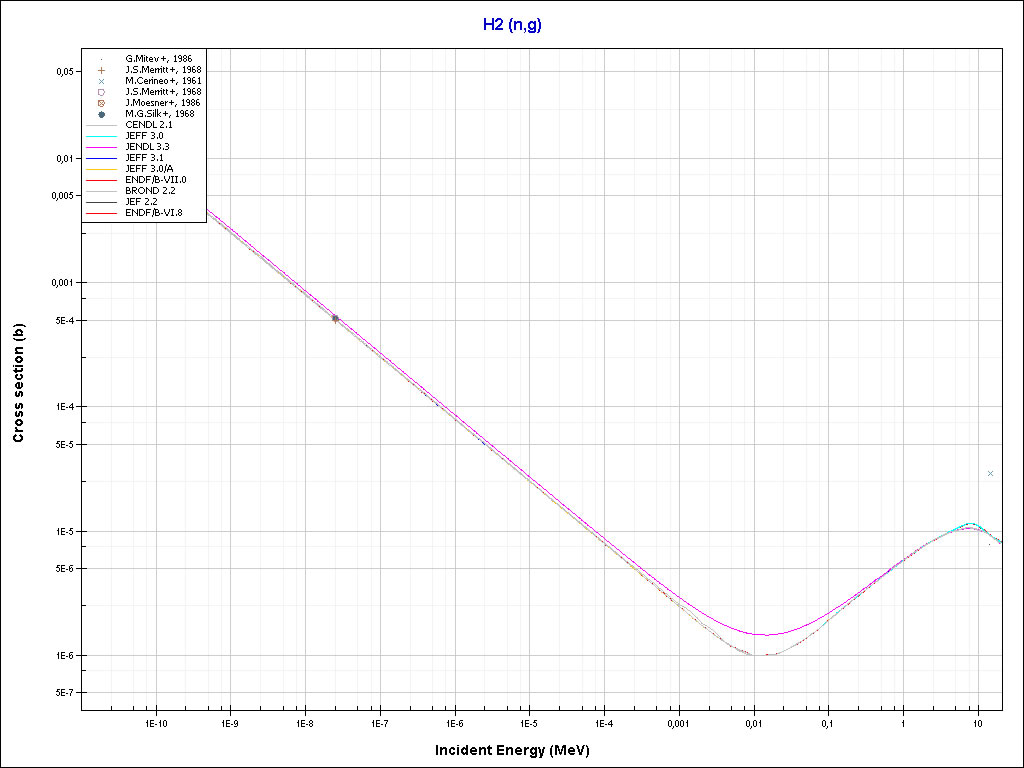
Task: Click the blue JEFF 3.1 legend line
Action: [x=102, y=158]
